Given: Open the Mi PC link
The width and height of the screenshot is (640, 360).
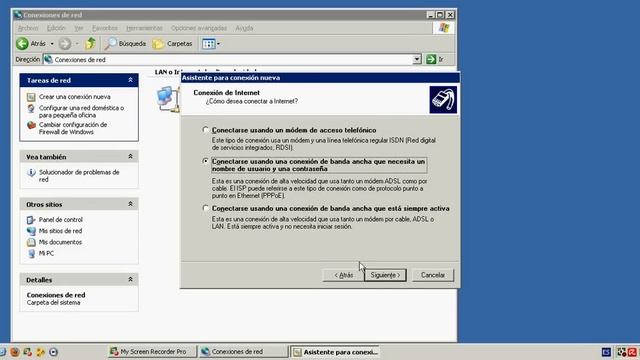Looking at the screenshot, I should 46,253.
